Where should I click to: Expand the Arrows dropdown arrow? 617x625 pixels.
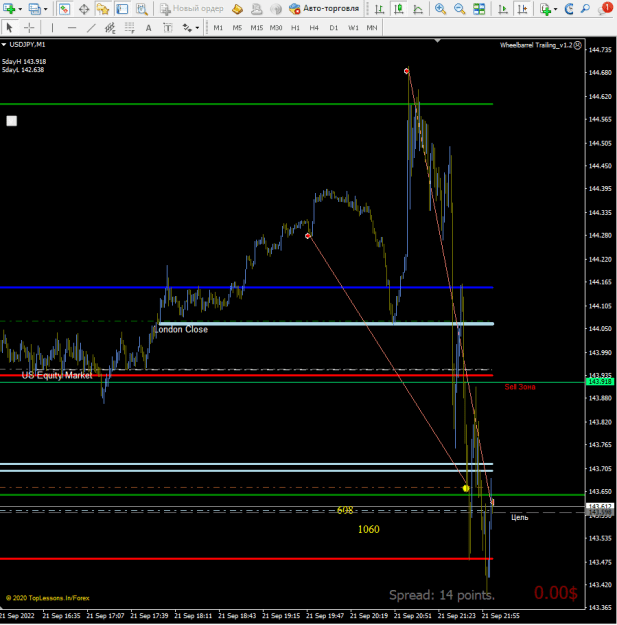click(197, 28)
